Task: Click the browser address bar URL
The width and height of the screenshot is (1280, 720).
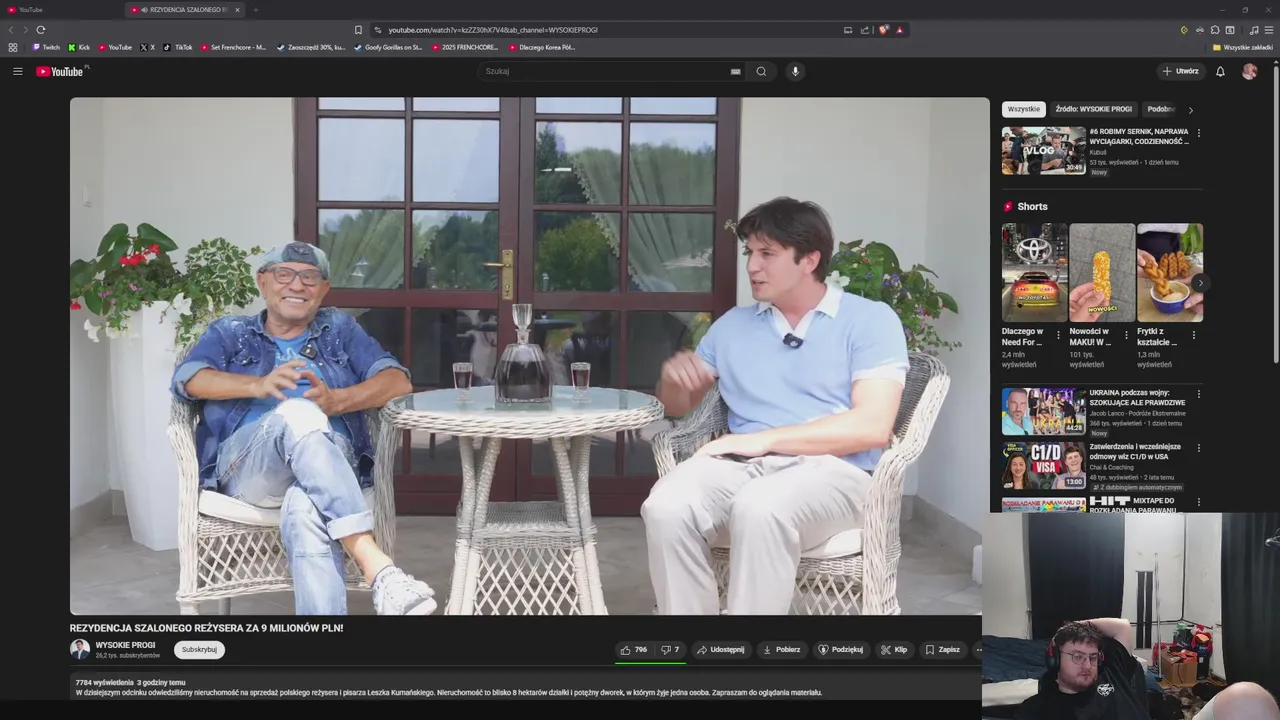Action: click(493, 30)
